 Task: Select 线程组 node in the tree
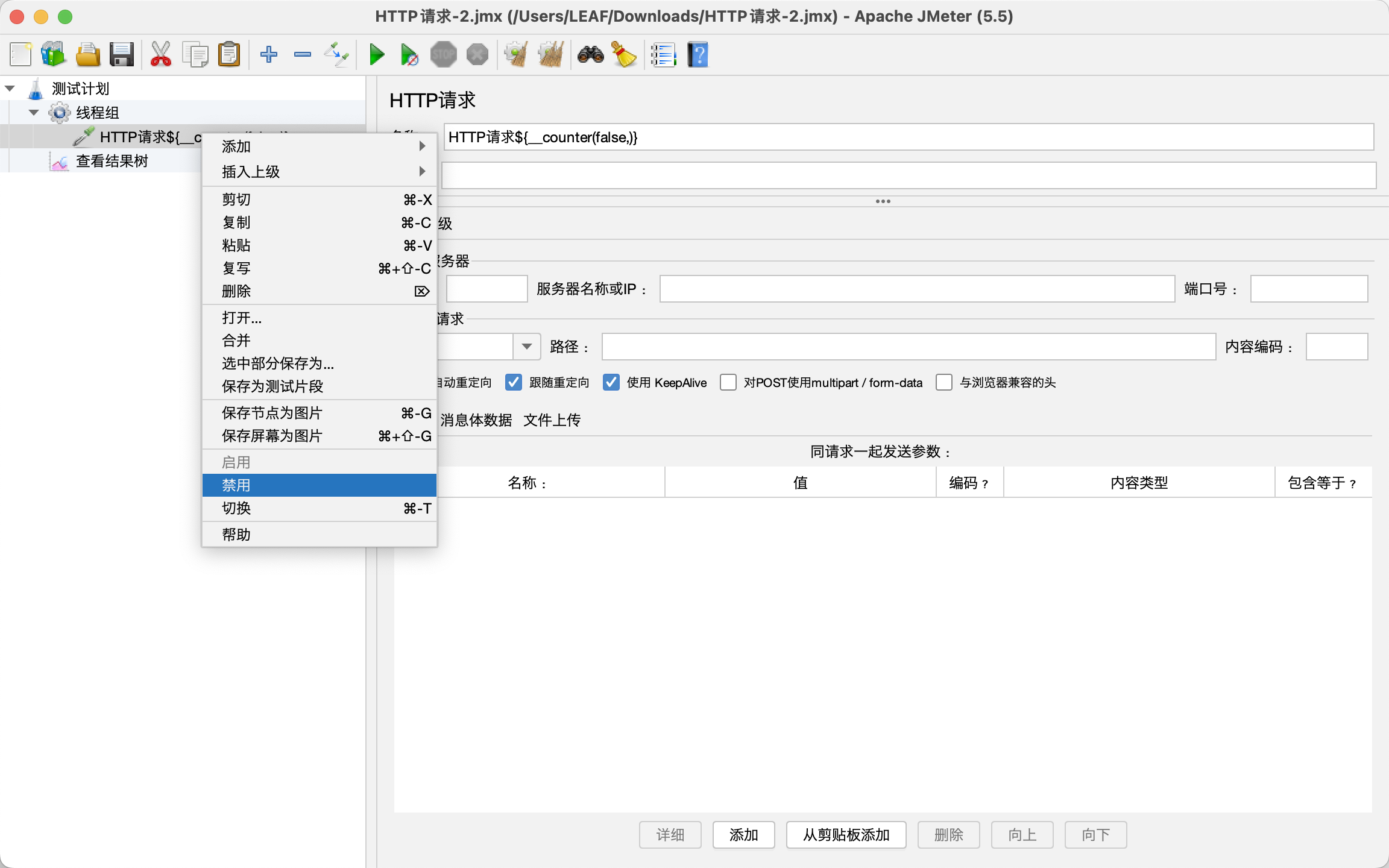[x=97, y=113]
